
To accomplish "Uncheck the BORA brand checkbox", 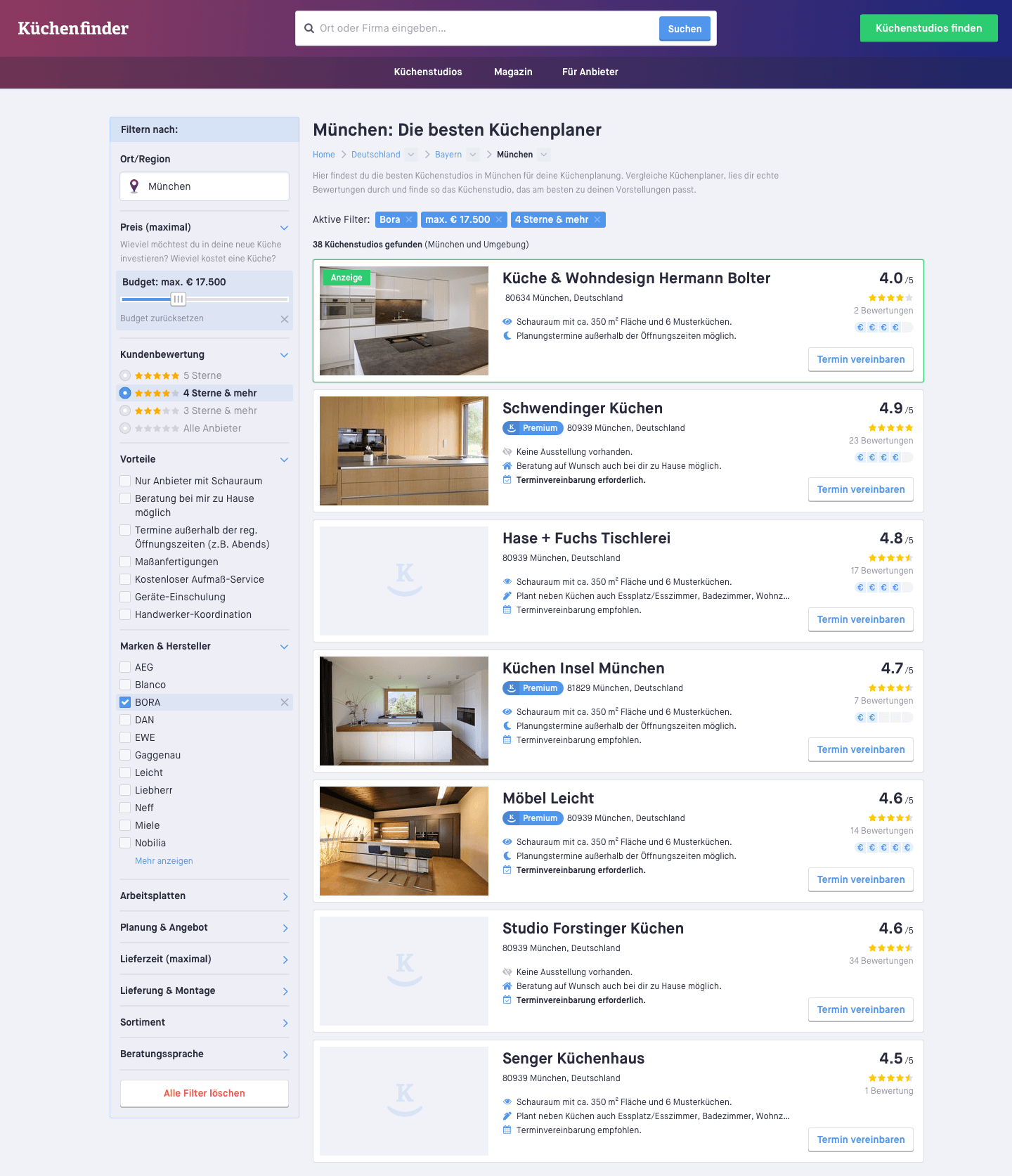I will [x=125, y=702].
